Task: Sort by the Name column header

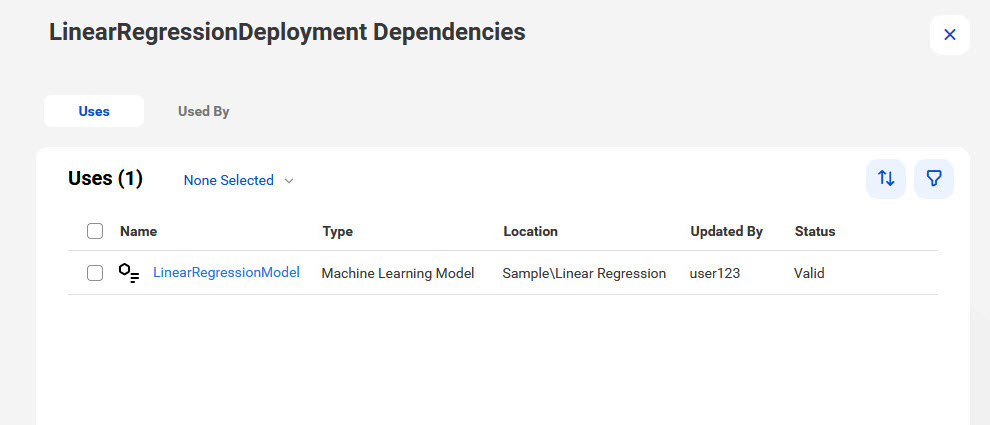Action: point(138,231)
